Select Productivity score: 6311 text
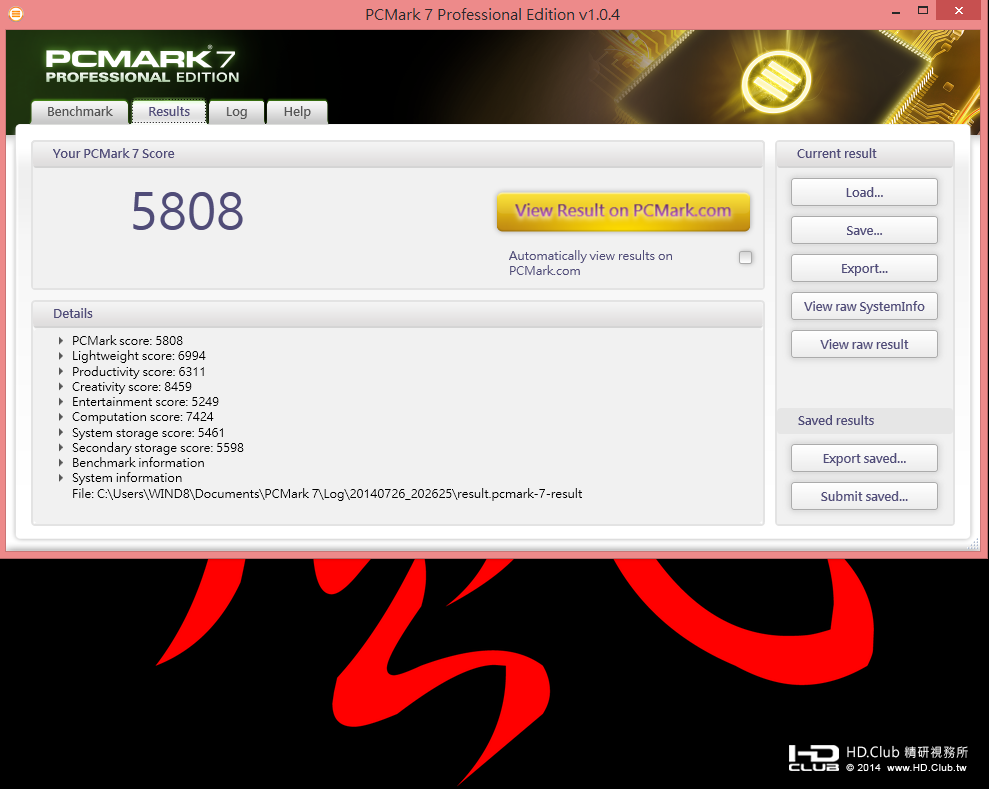 (x=139, y=371)
